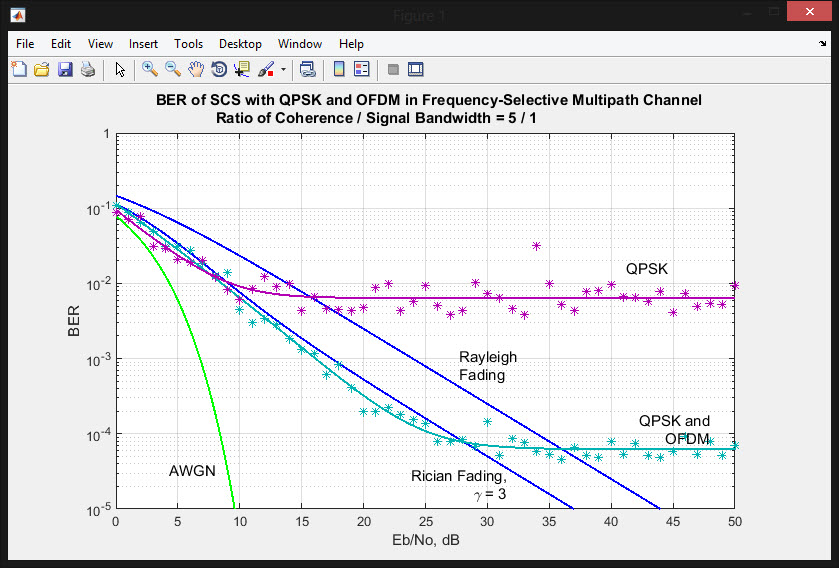
Task: Click the plot title beginning 'BER of SCS'
Action: click(429, 100)
